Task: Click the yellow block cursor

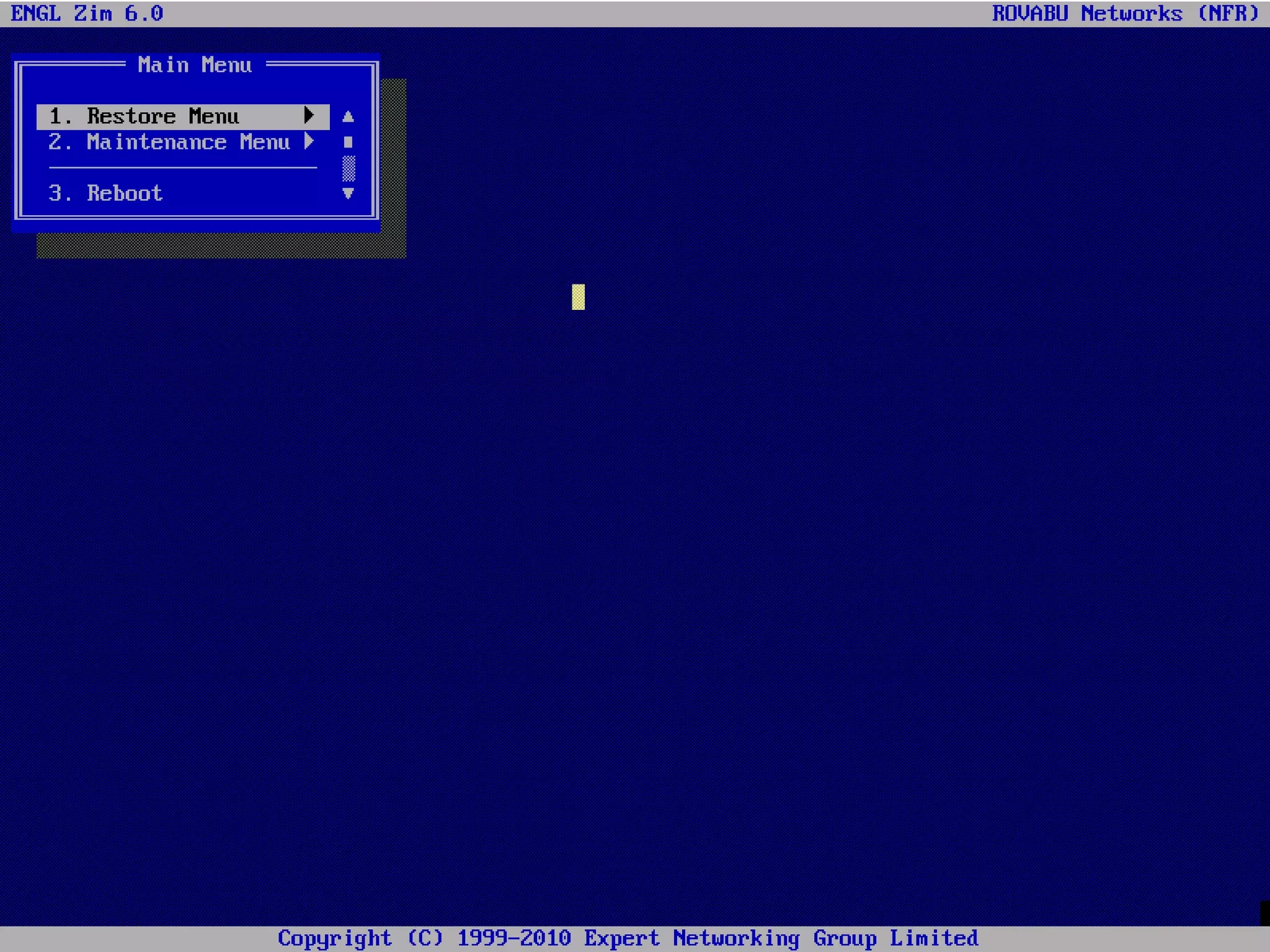Action: [578, 297]
